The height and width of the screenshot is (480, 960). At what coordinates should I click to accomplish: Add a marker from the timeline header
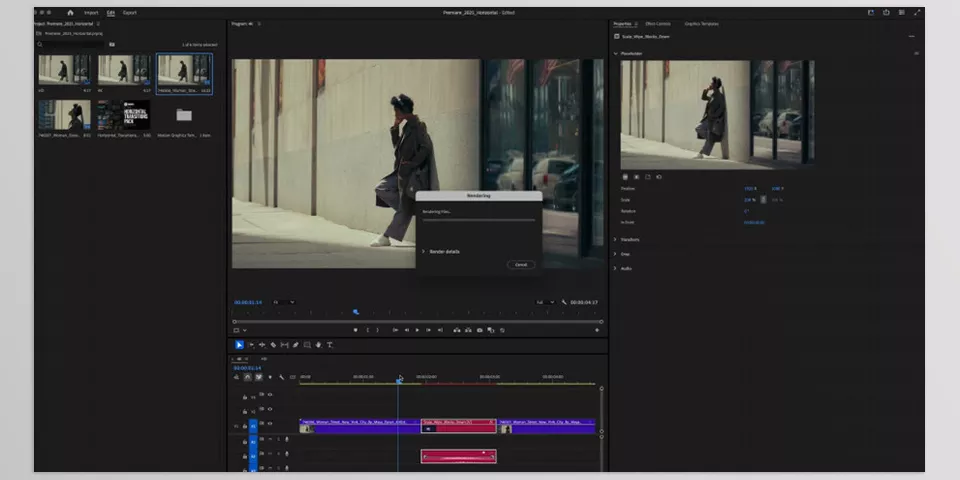(x=270, y=377)
